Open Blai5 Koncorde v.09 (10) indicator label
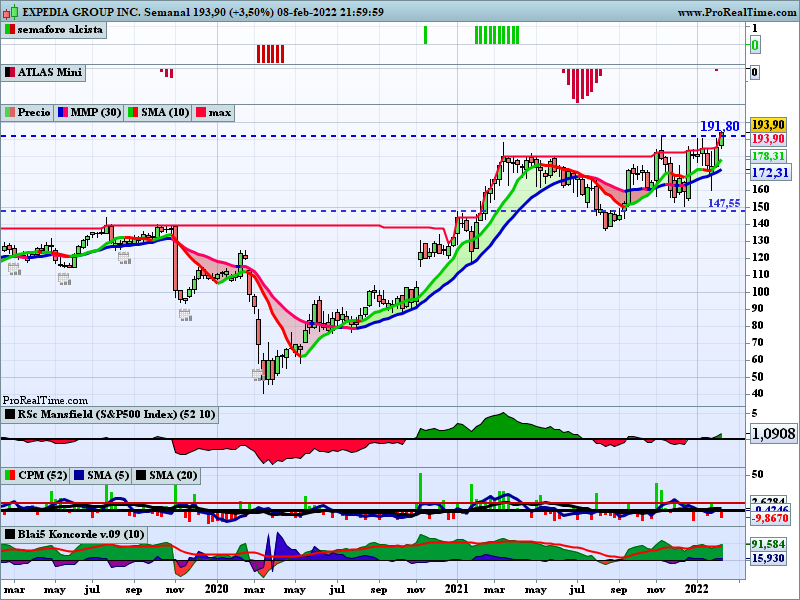 point(75,535)
